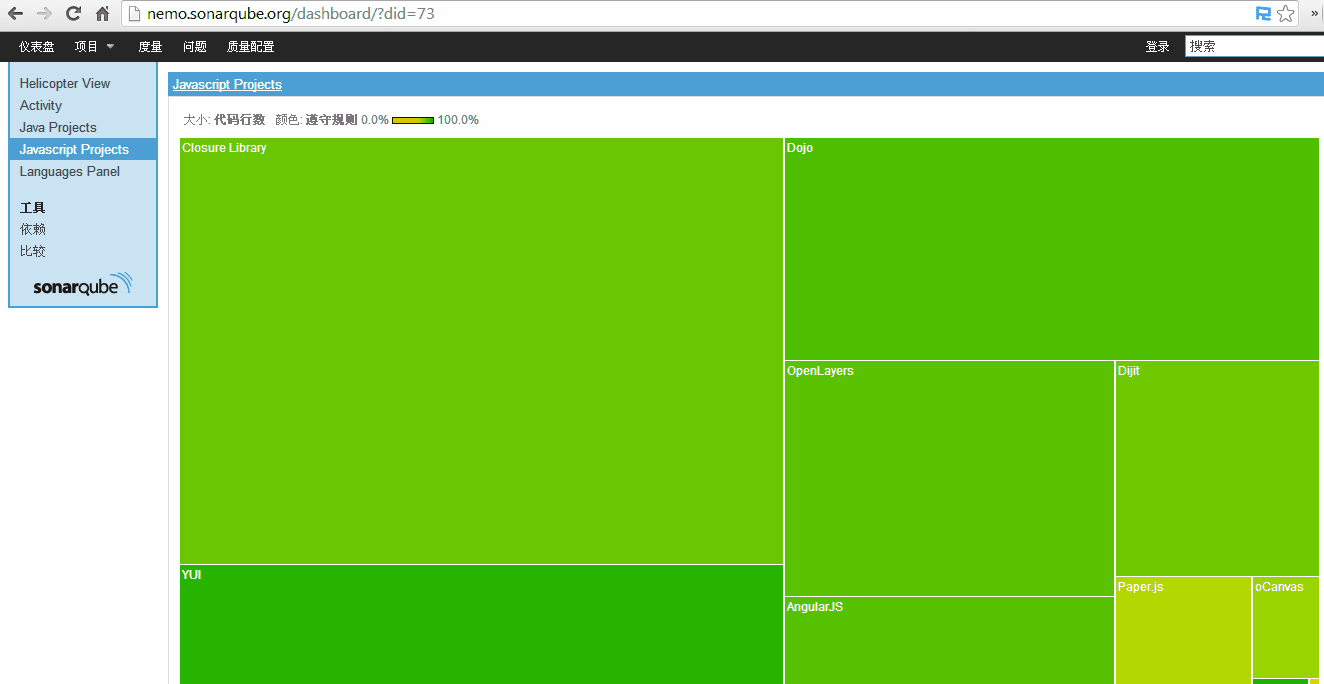
Task: Click the 0.0% legend value
Action: click(375, 120)
